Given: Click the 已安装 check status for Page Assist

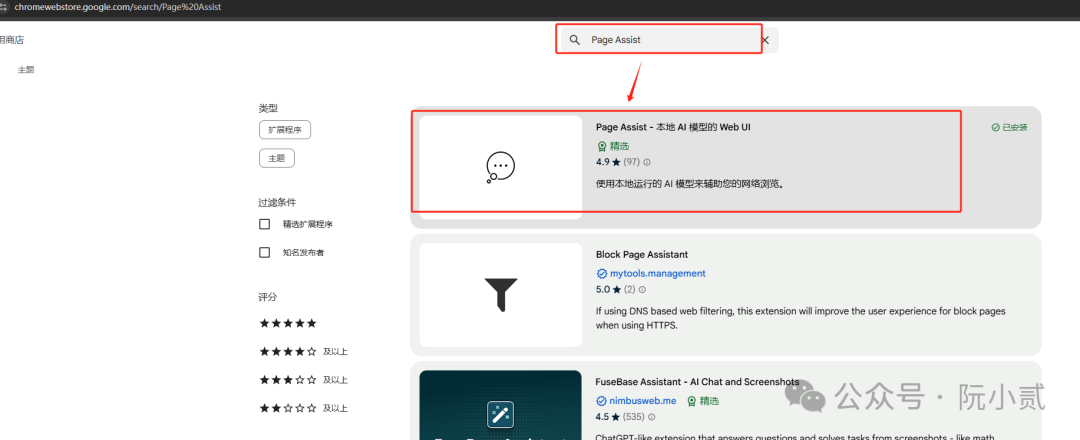Looking at the screenshot, I should (1009, 127).
